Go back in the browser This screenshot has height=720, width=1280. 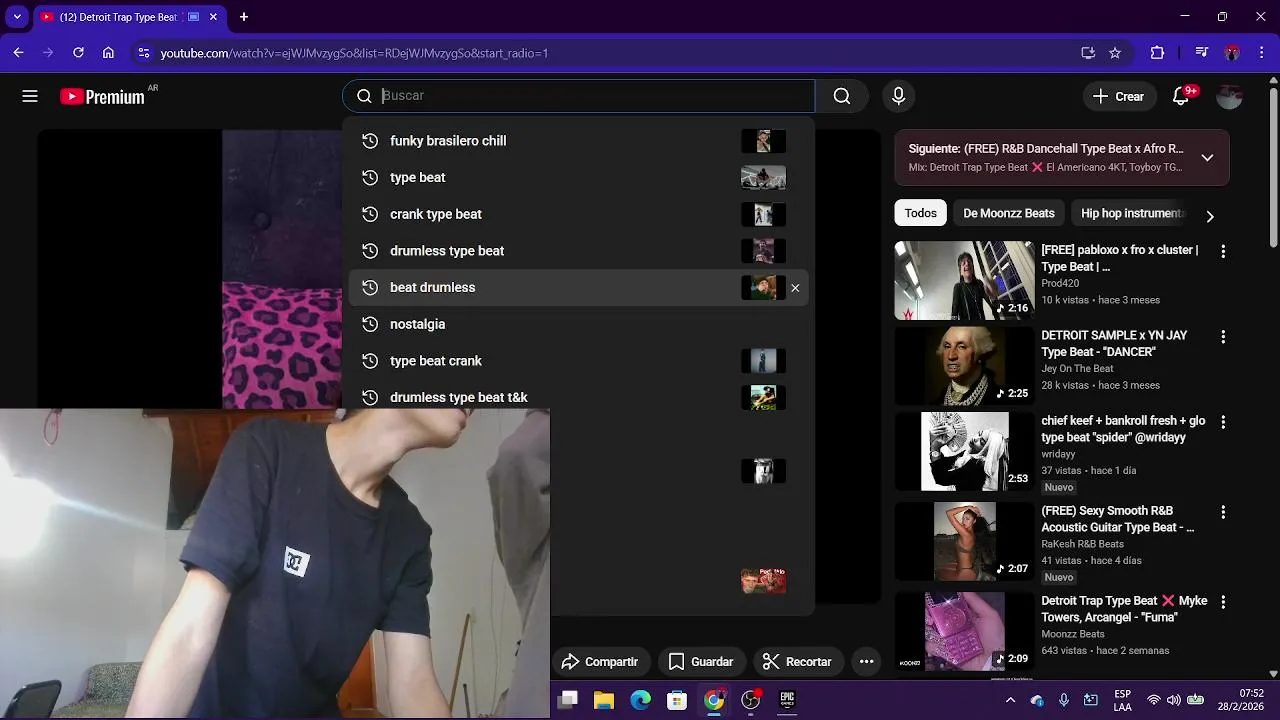point(18,53)
